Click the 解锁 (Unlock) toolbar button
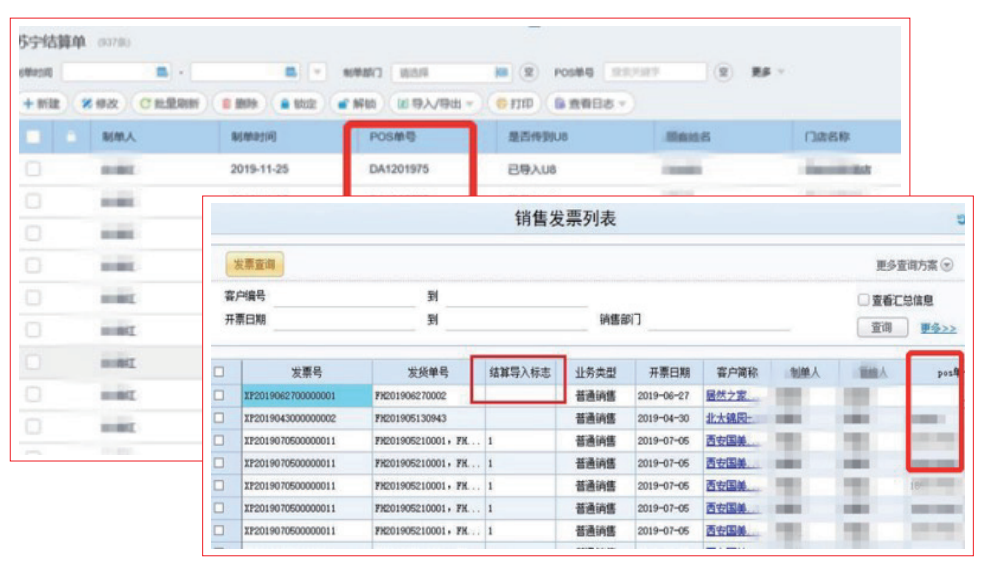Screen dimensions: 987x571 pos(355,103)
